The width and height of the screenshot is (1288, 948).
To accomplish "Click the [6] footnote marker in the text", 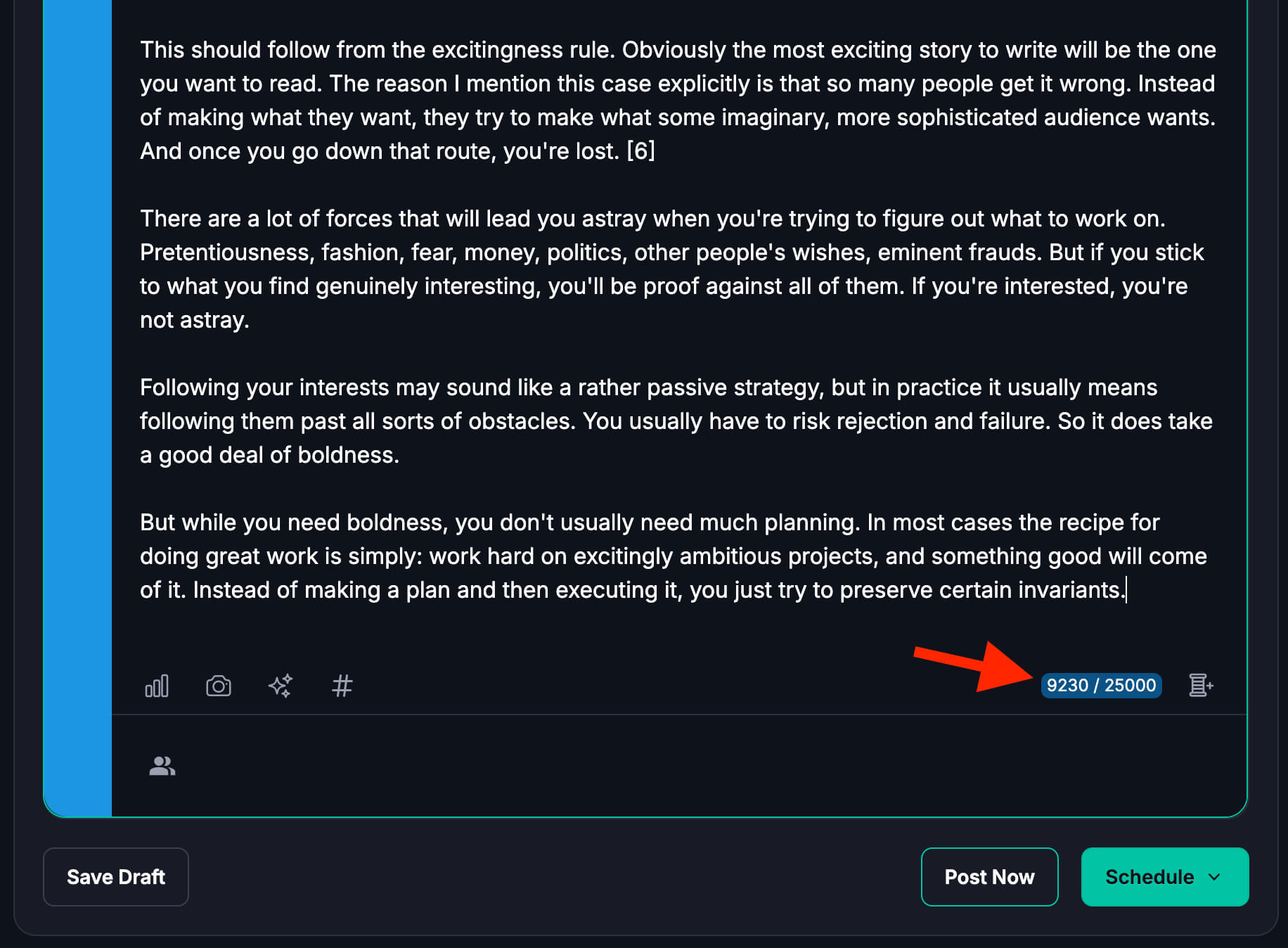I will point(640,151).
